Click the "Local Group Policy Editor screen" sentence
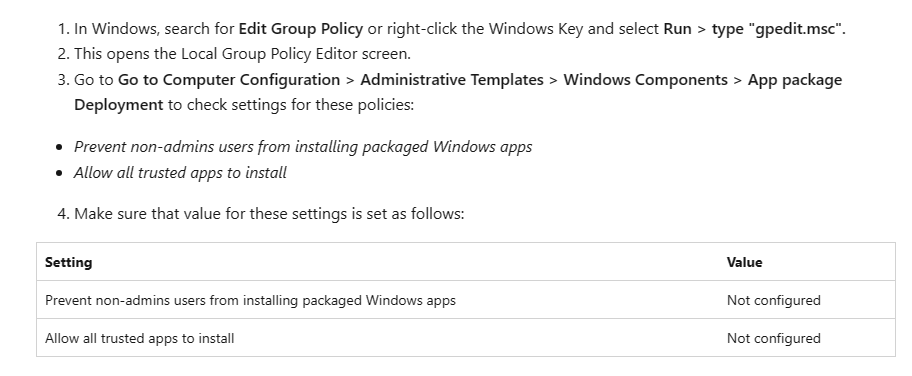The image size is (912, 376). click(243, 54)
